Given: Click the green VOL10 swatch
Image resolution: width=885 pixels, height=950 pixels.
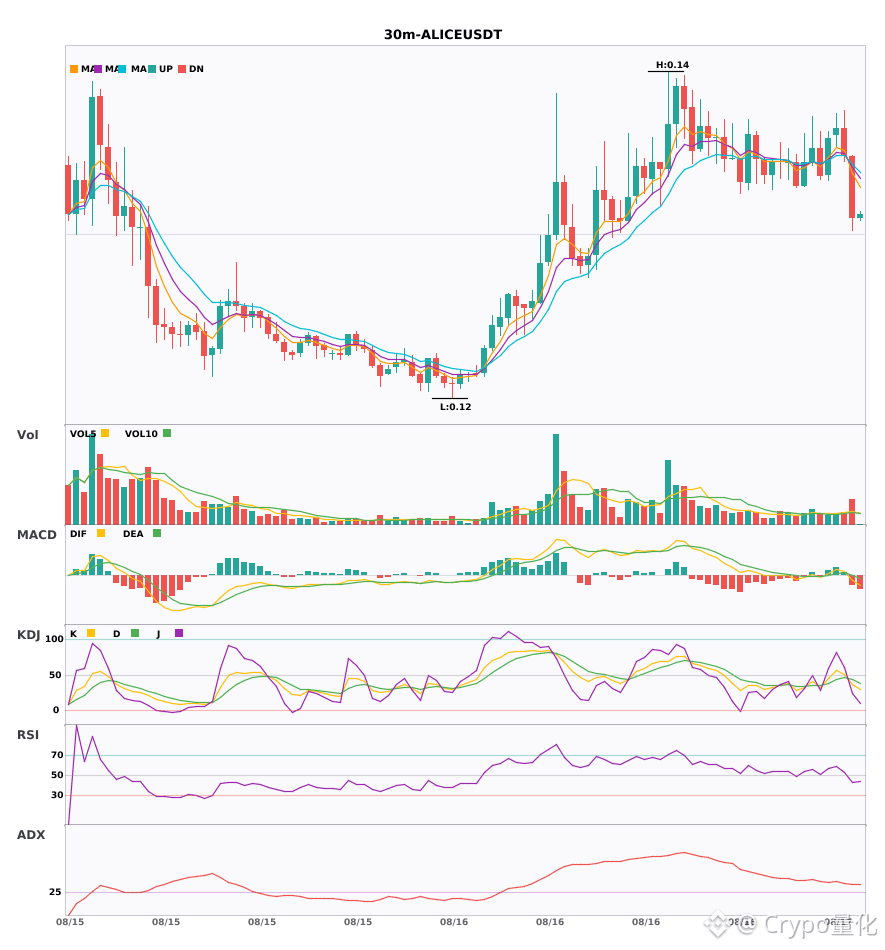Looking at the screenshot, I should pos(167,433).
